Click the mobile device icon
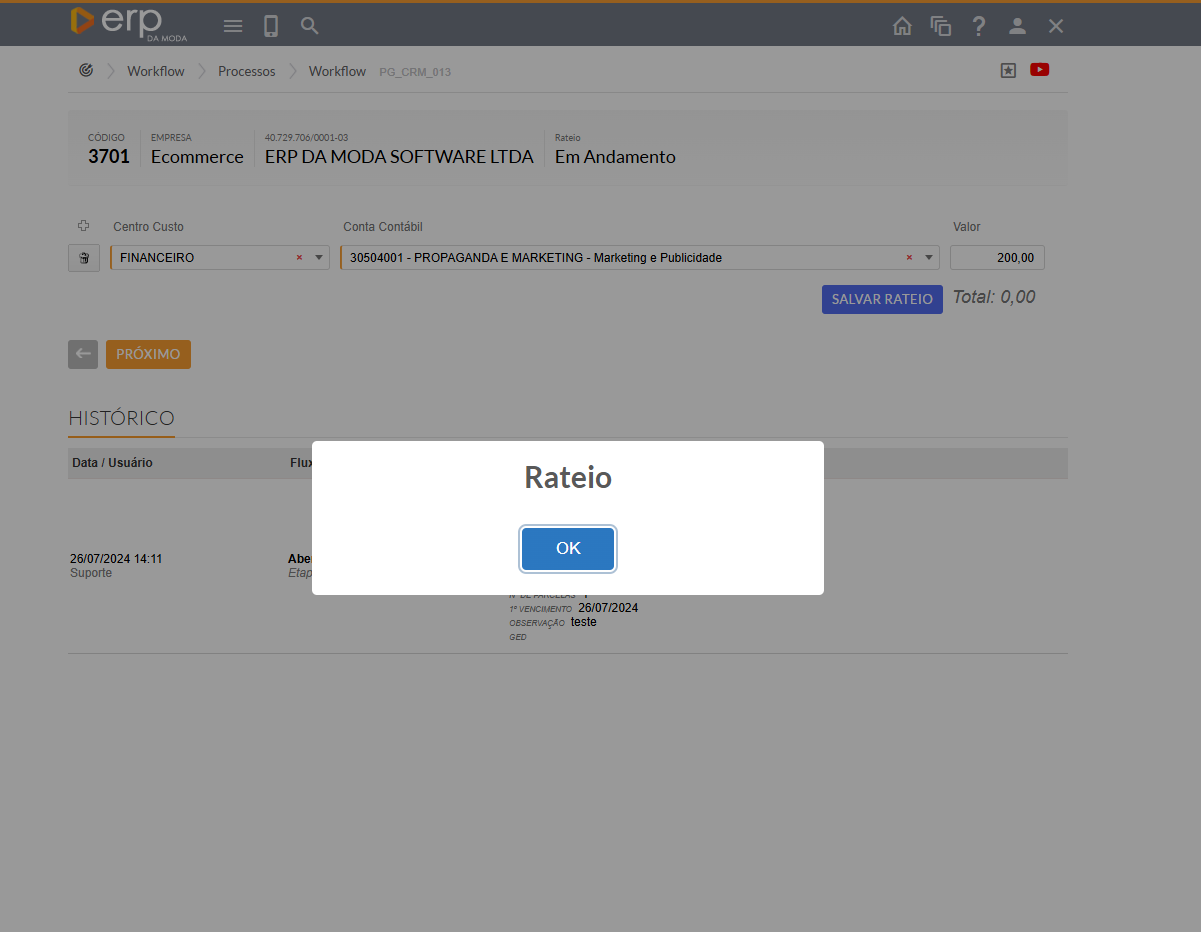Image resolution: width=1201 pixels, height=932 pixels. point(271,26)
